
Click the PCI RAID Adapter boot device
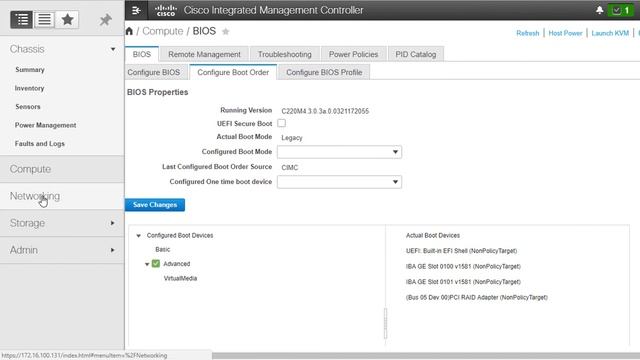tap(477, 298)
